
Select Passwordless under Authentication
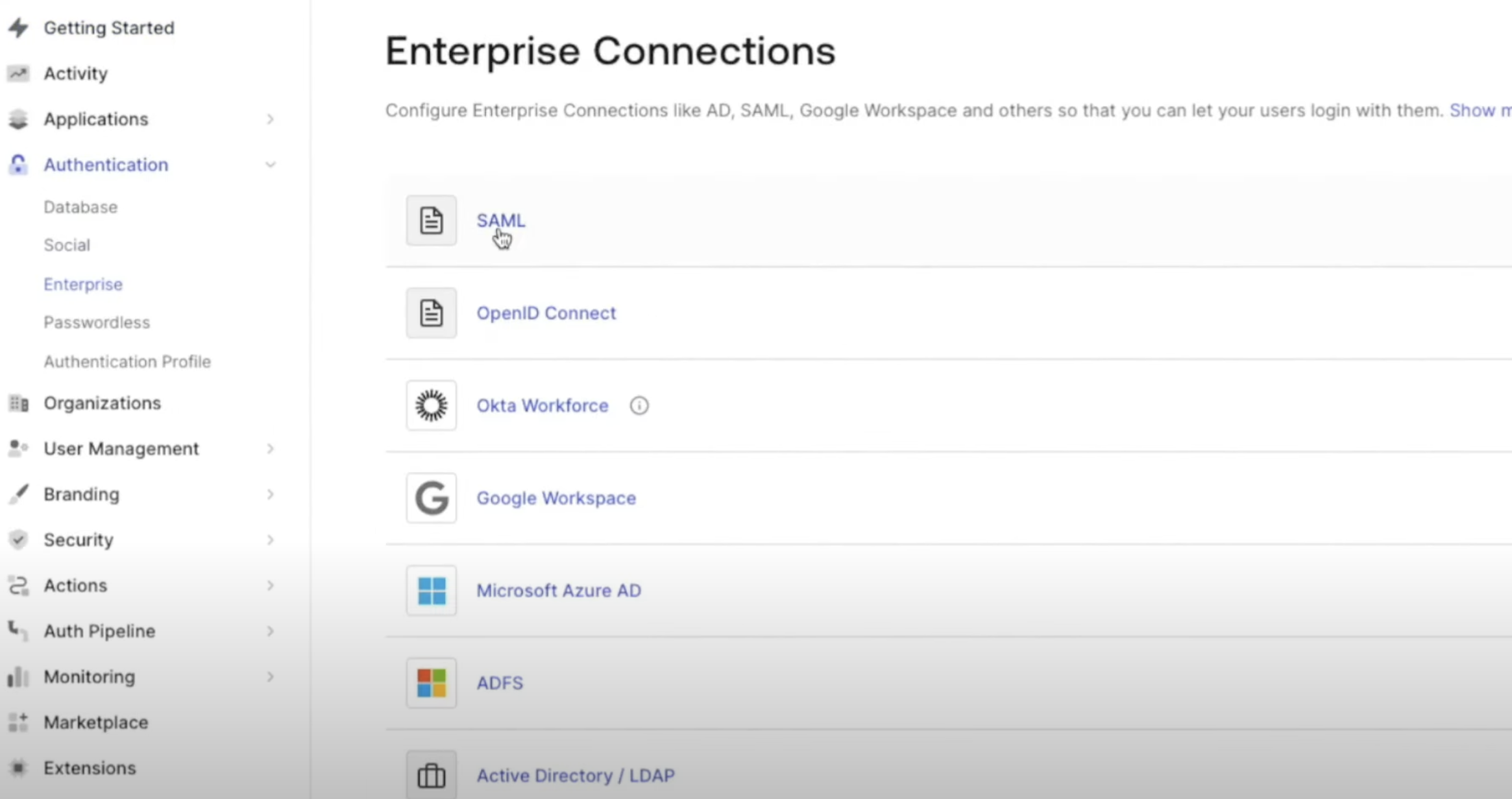coord(97,322)
